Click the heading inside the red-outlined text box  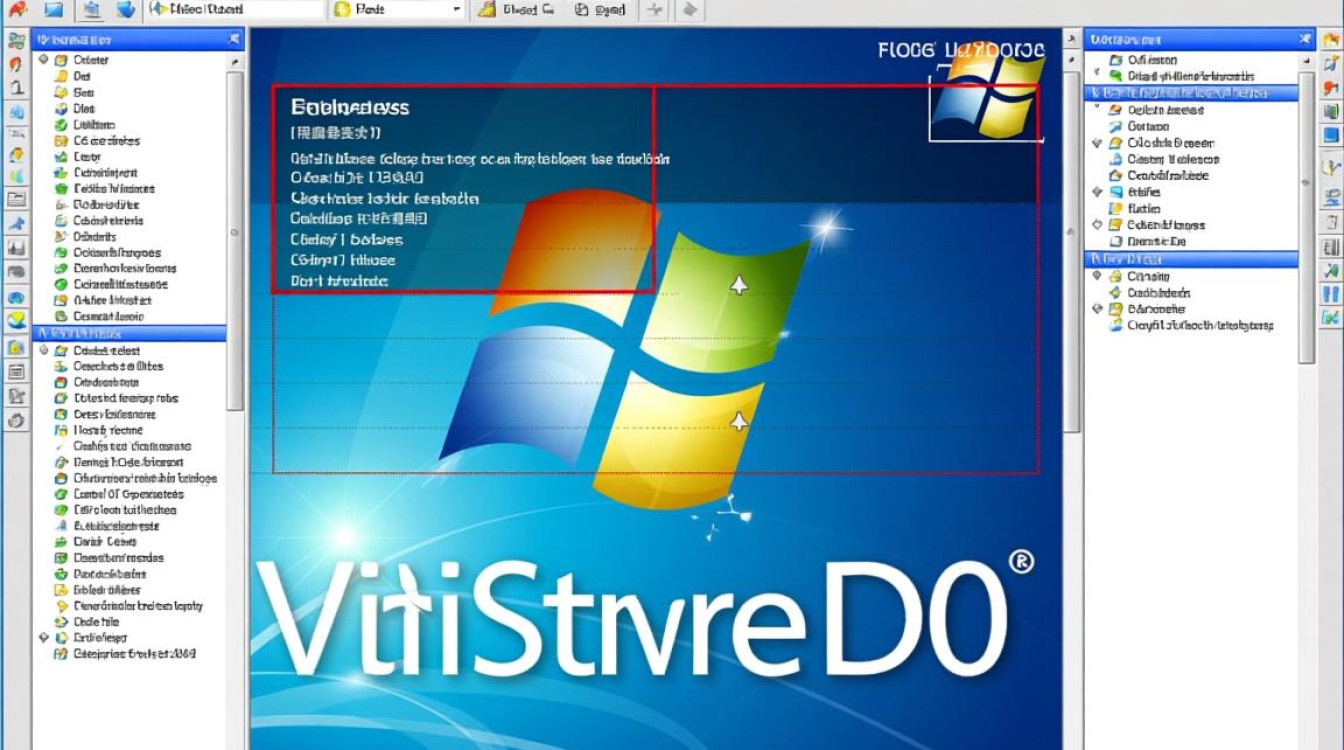pyautogui.click(x=350, y=107)
